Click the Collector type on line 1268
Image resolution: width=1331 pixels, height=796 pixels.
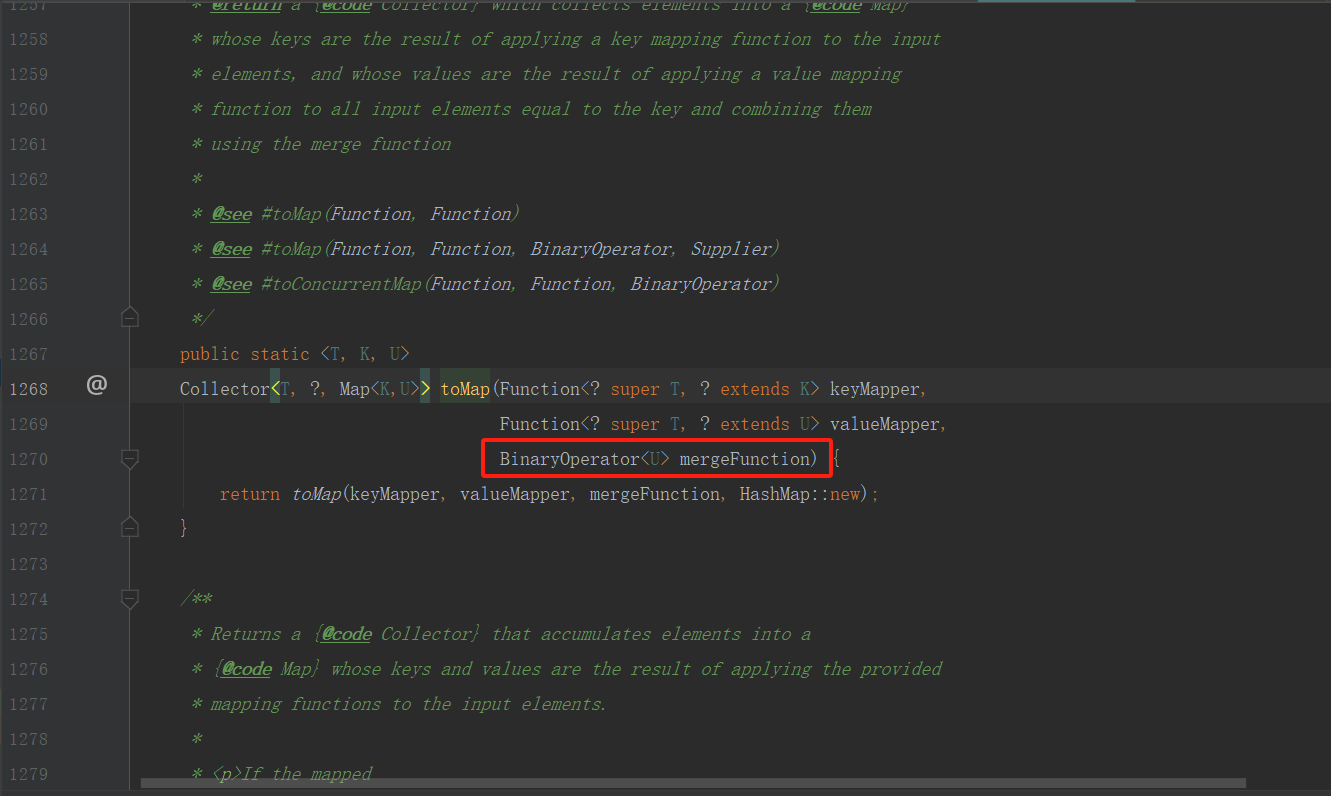225,389
